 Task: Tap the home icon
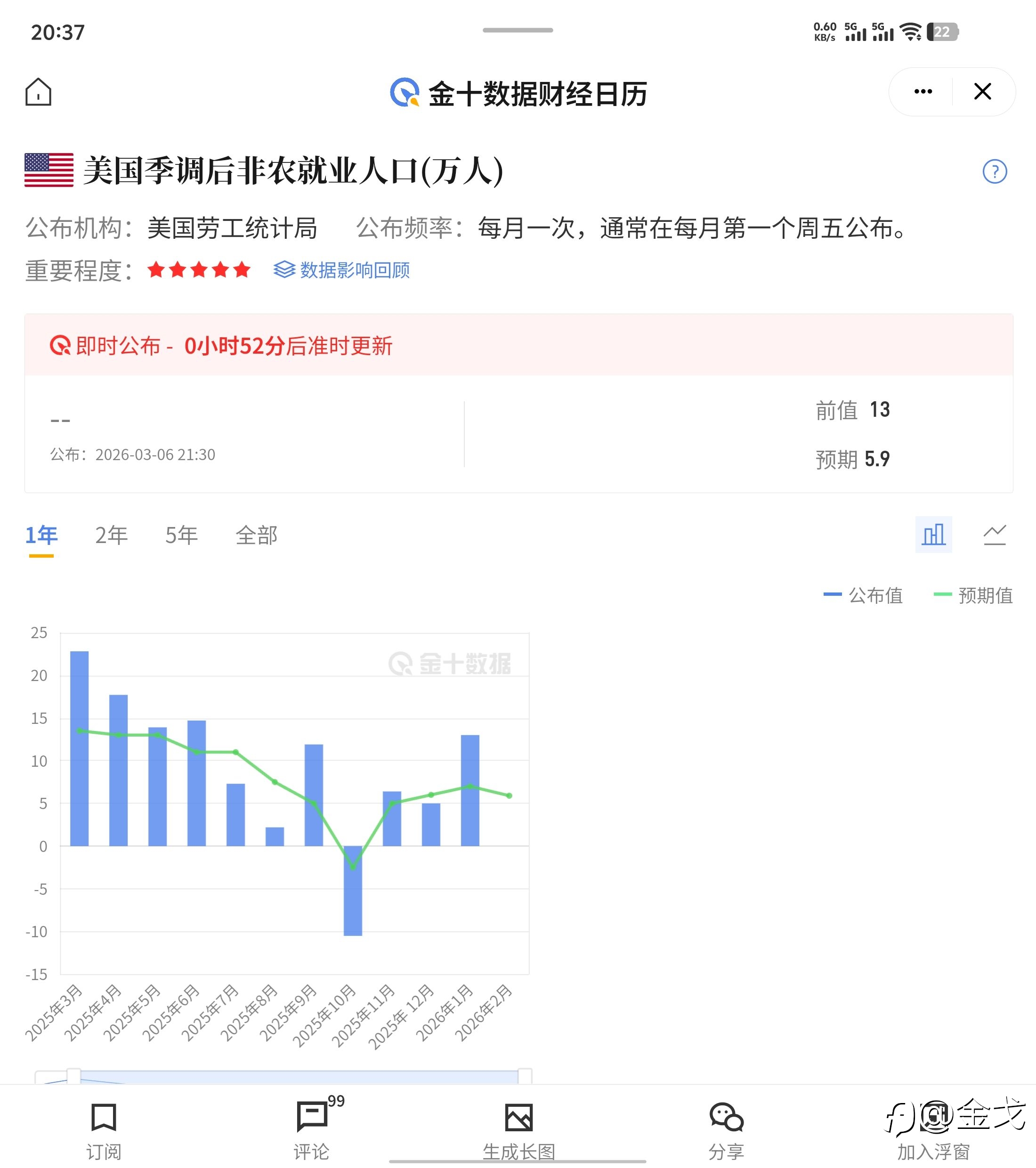pyautogui.click(x=38, y=92)
